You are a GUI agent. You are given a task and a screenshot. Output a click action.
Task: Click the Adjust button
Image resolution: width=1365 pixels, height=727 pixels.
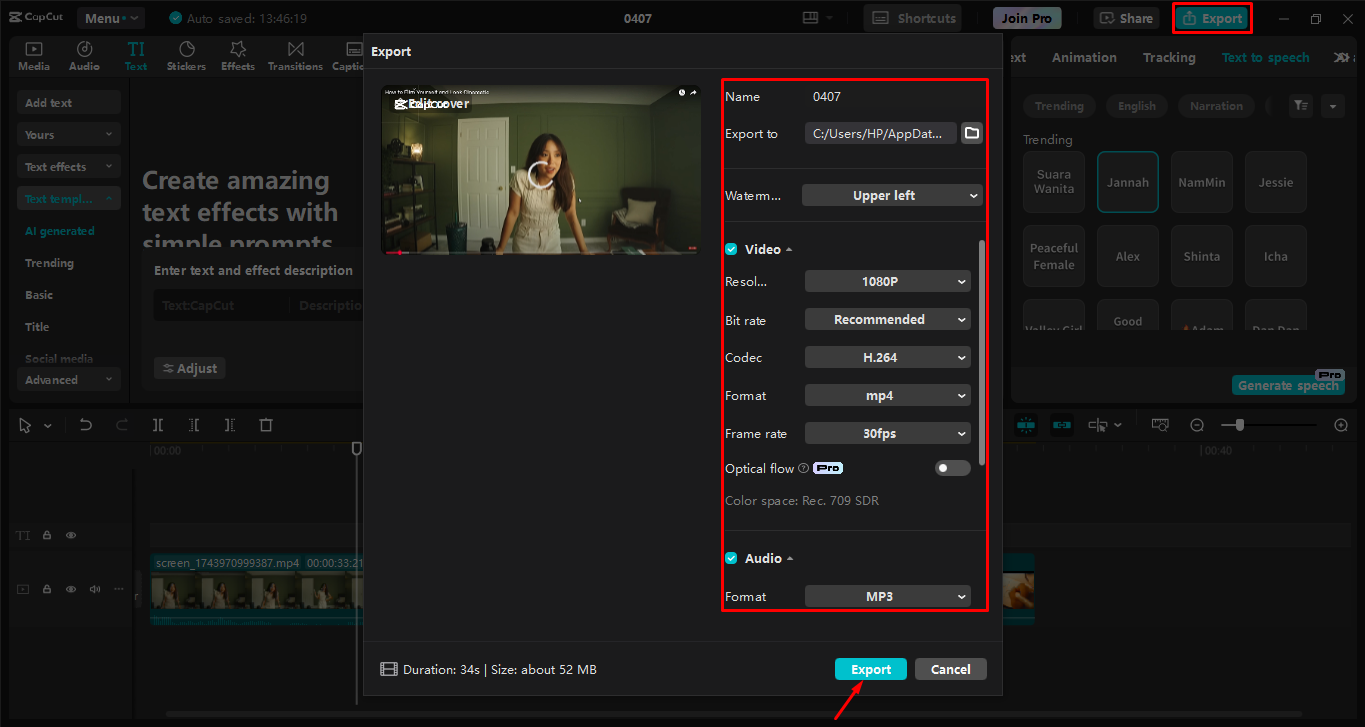190,368
